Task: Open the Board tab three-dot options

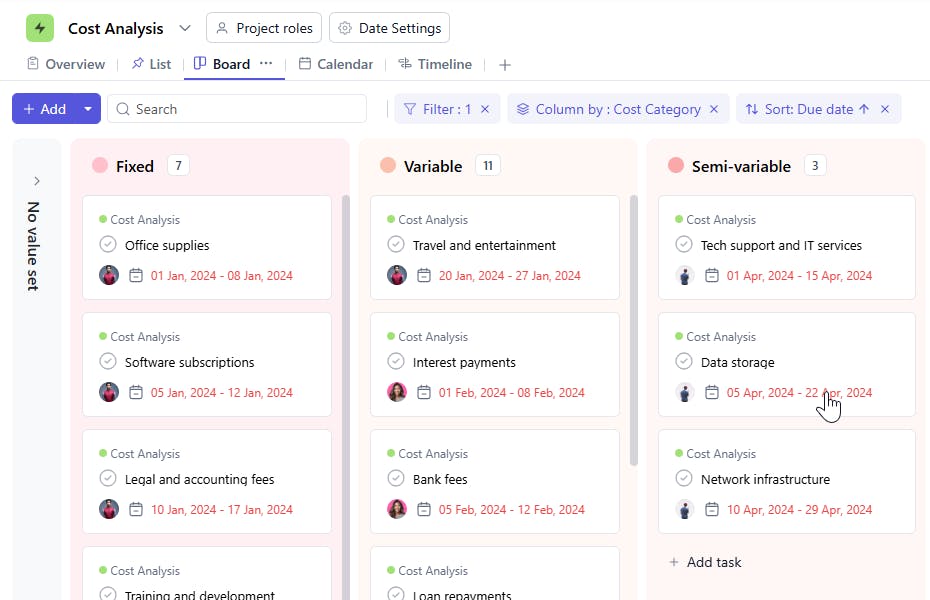Action: [x=266, y=63]
